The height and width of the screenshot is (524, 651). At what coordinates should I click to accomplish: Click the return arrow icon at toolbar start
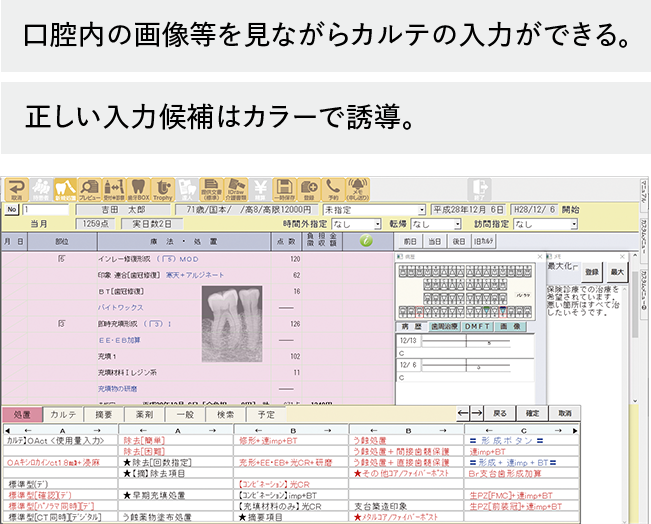(14, 189)
